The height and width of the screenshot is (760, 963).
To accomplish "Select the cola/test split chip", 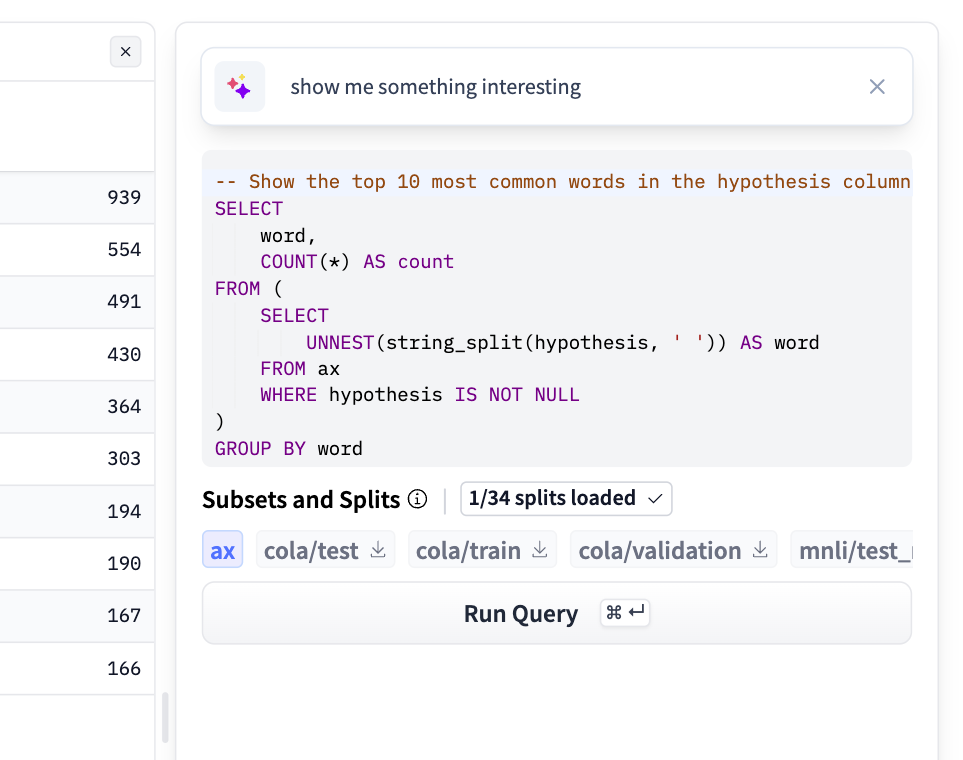I will (311, 550).
